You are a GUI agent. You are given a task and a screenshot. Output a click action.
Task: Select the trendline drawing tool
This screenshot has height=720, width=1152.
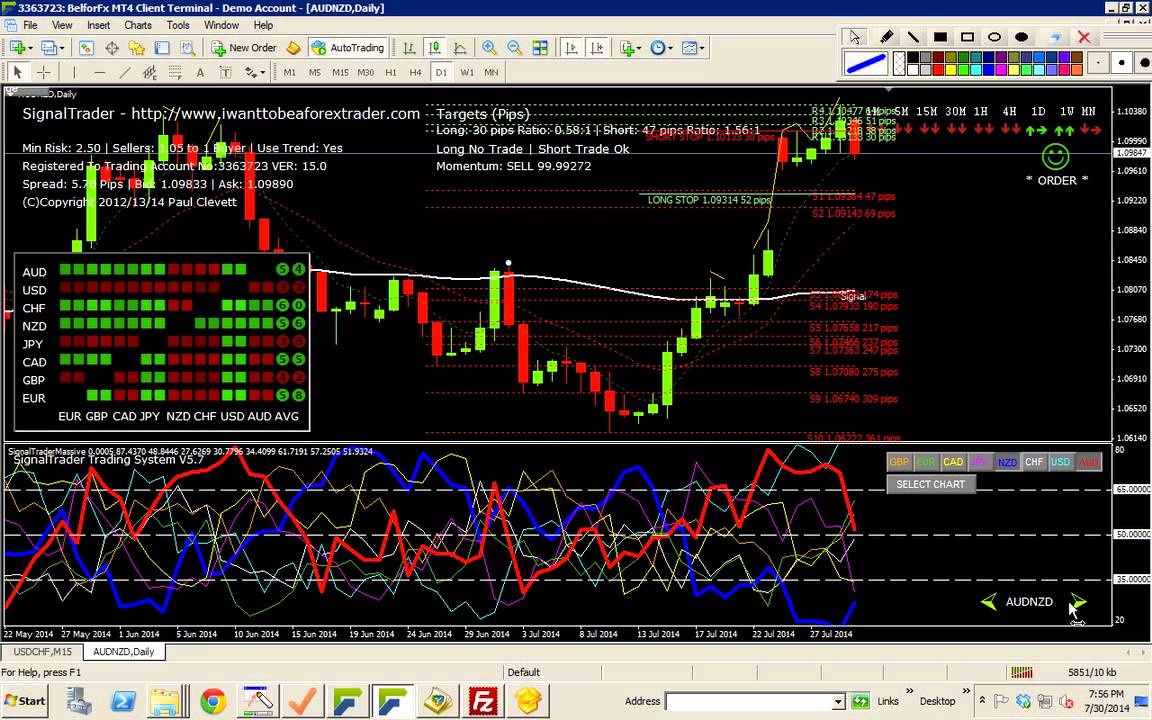point(125,72)
